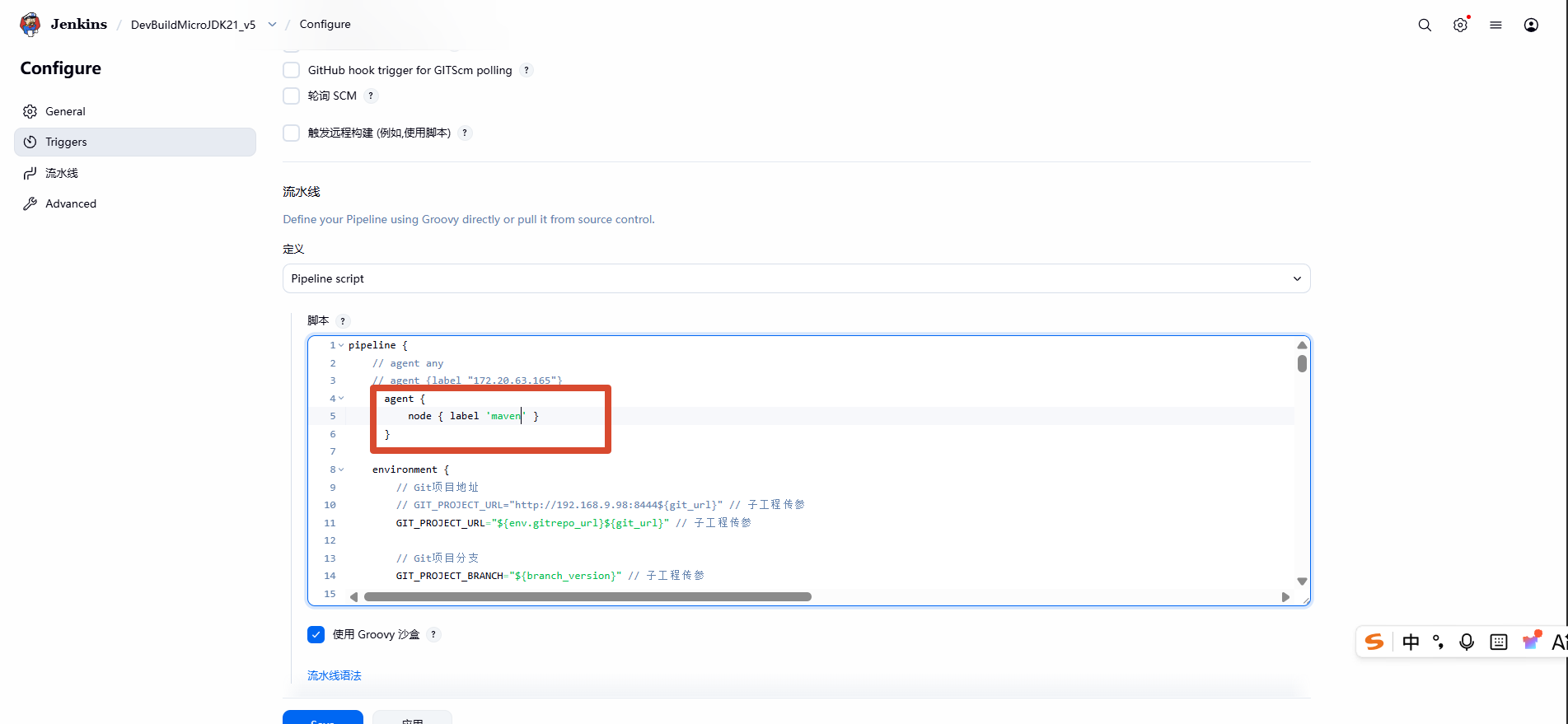
Task: Click the Configure breadcrumb item
Action: (325, 24)
